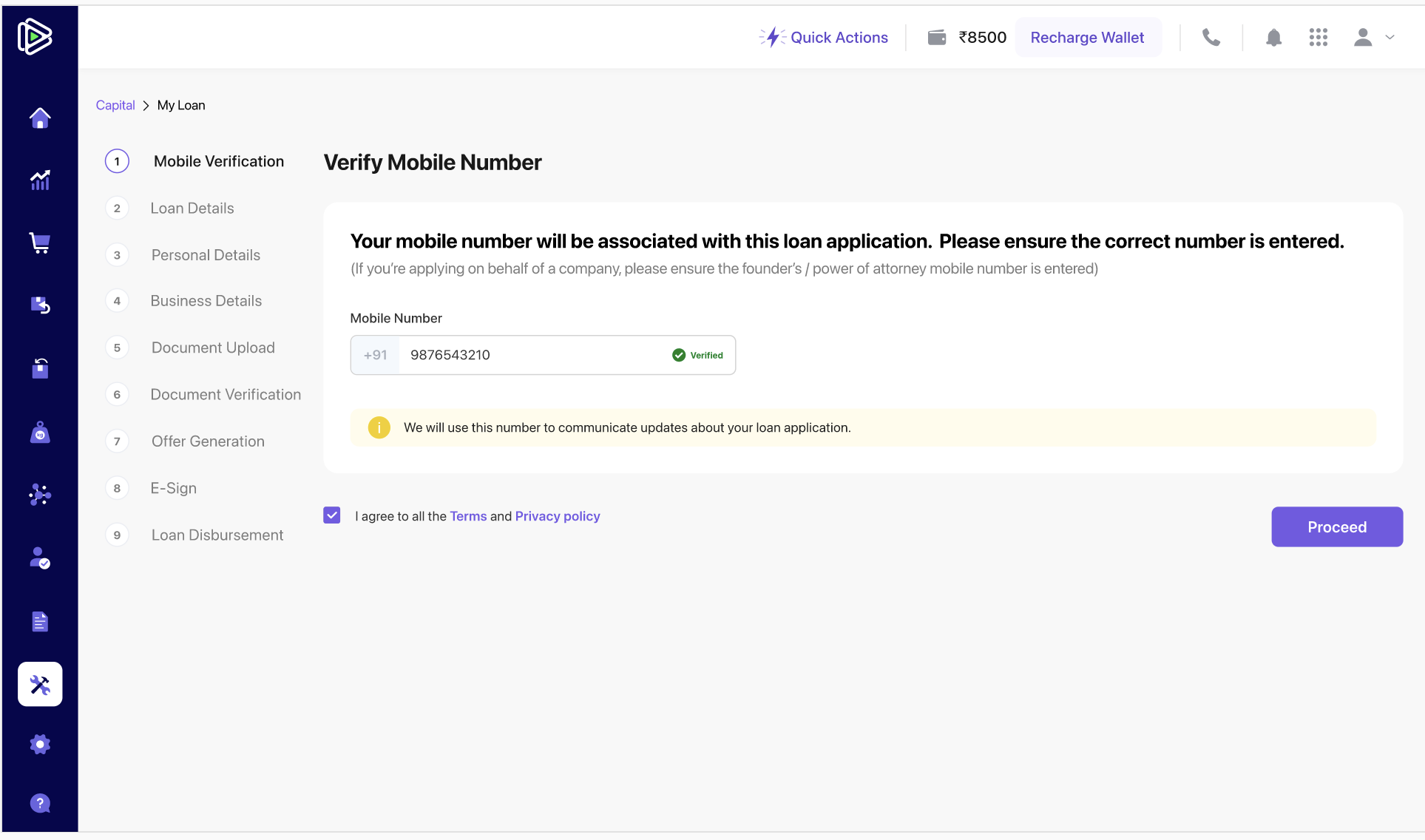Screen dimensions: 1425x840
Task: Uncheck the agree to Terms checkbox
Action: coord(332,515)
